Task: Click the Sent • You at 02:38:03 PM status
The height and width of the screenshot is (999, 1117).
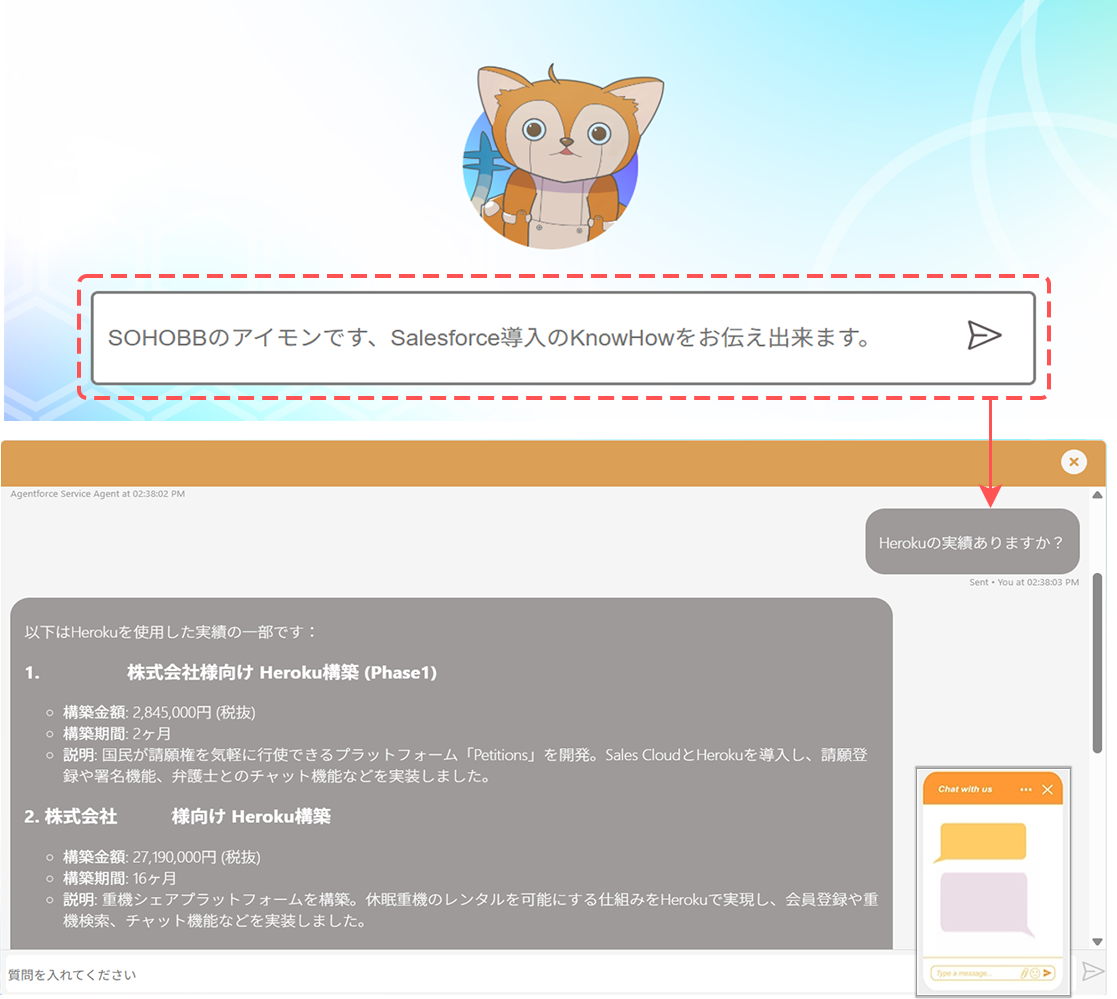Action: 1024,582
